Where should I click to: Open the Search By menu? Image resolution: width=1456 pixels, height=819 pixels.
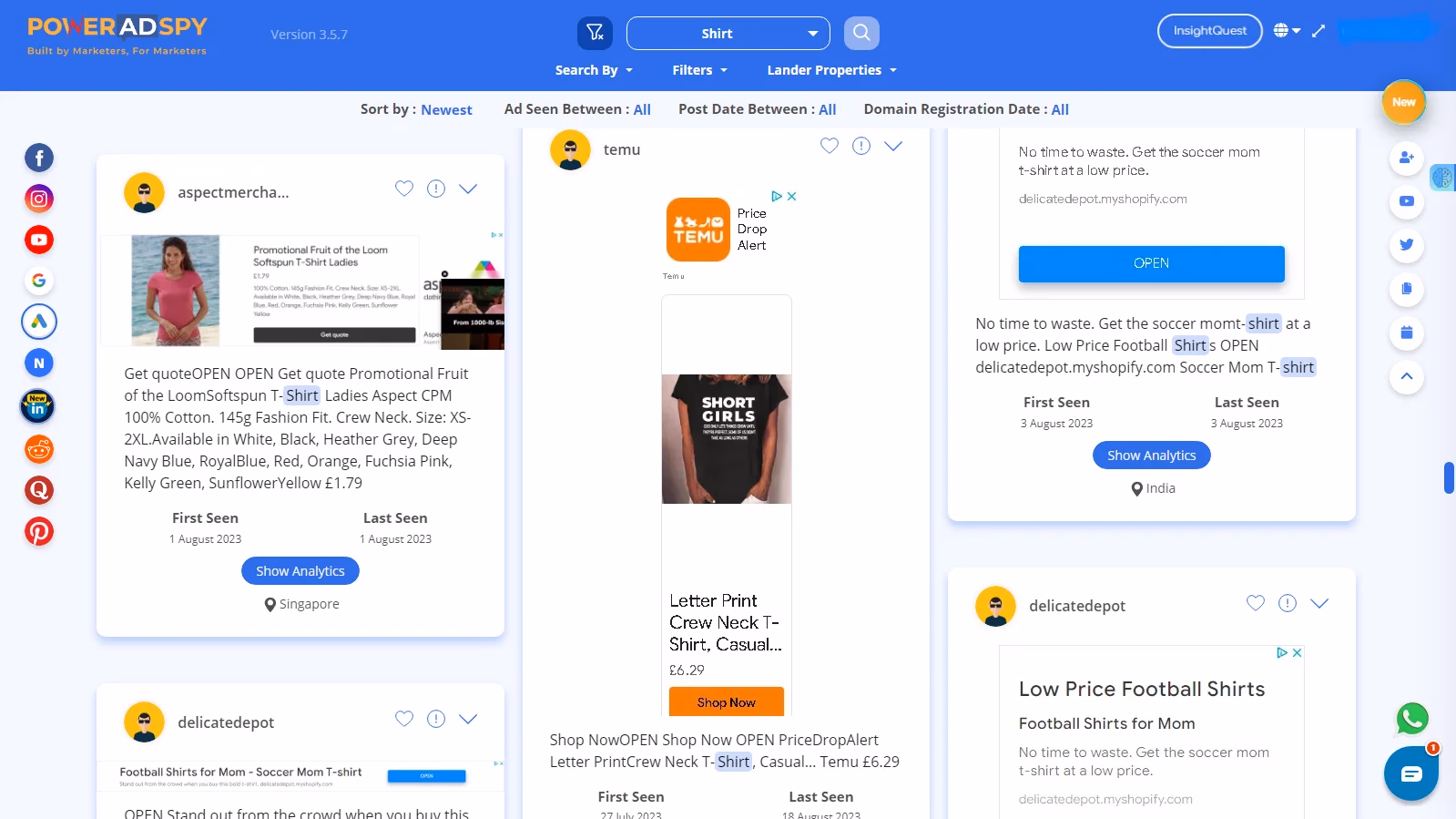(594, 70)
